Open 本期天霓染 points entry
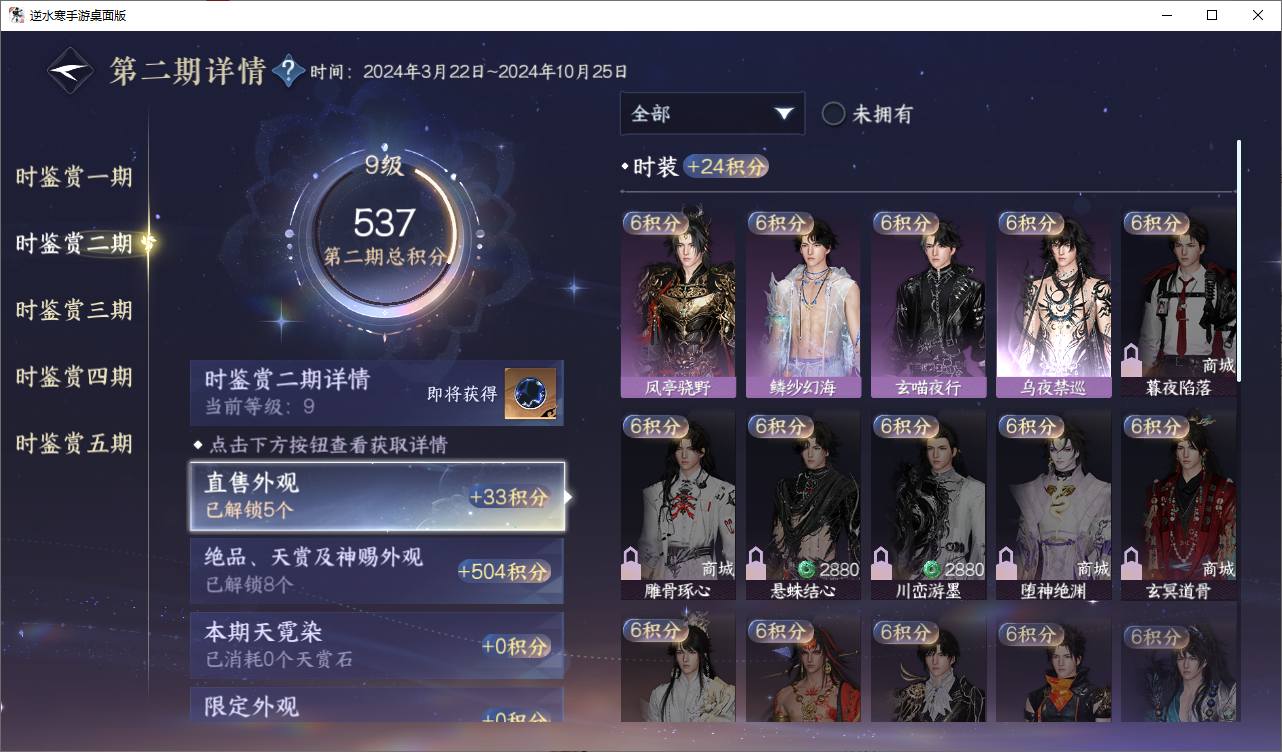Screen dimensions: 1282x752 pos(377,646)
